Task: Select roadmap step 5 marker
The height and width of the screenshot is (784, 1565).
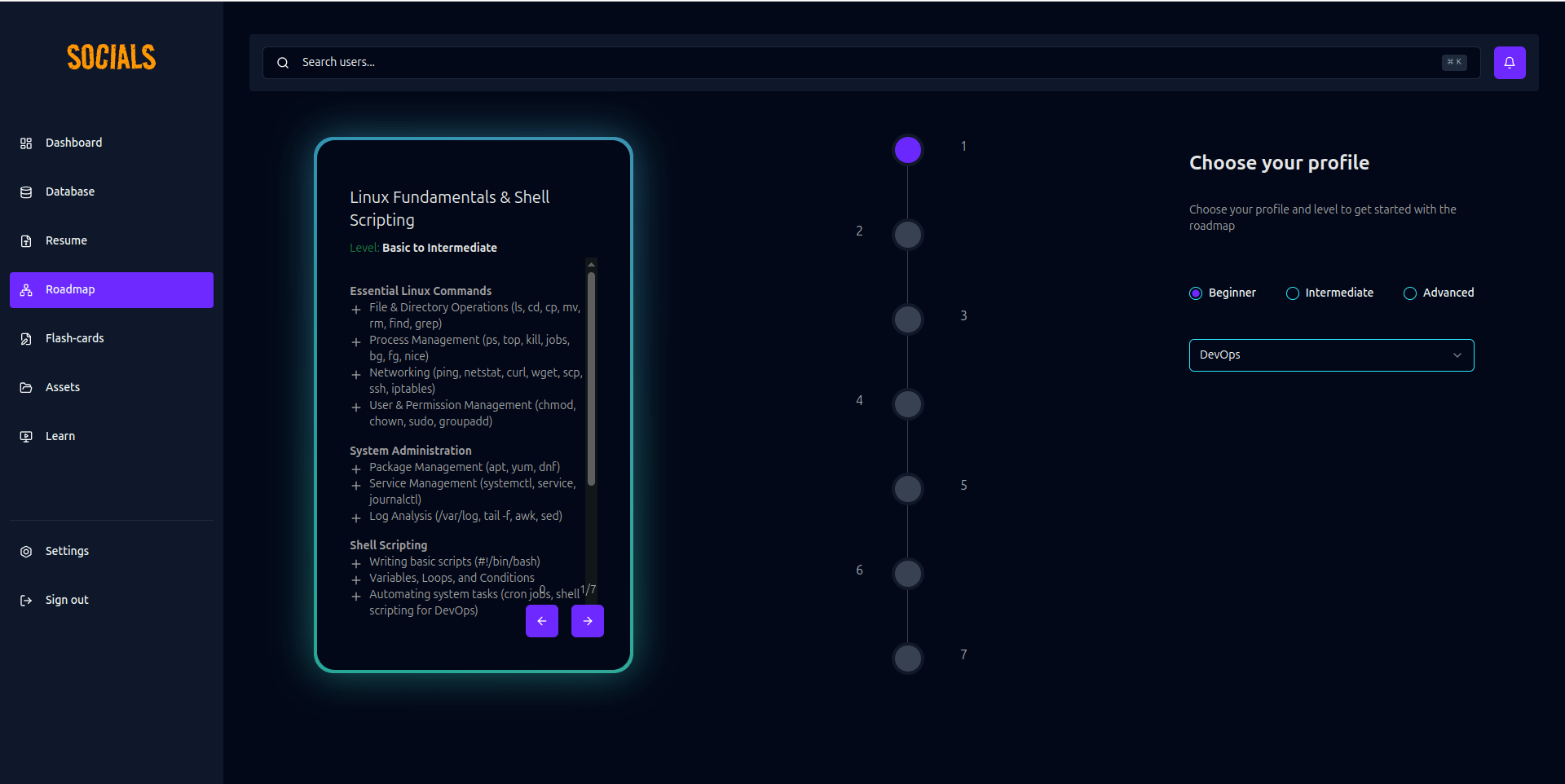Action: pos(908,489)
